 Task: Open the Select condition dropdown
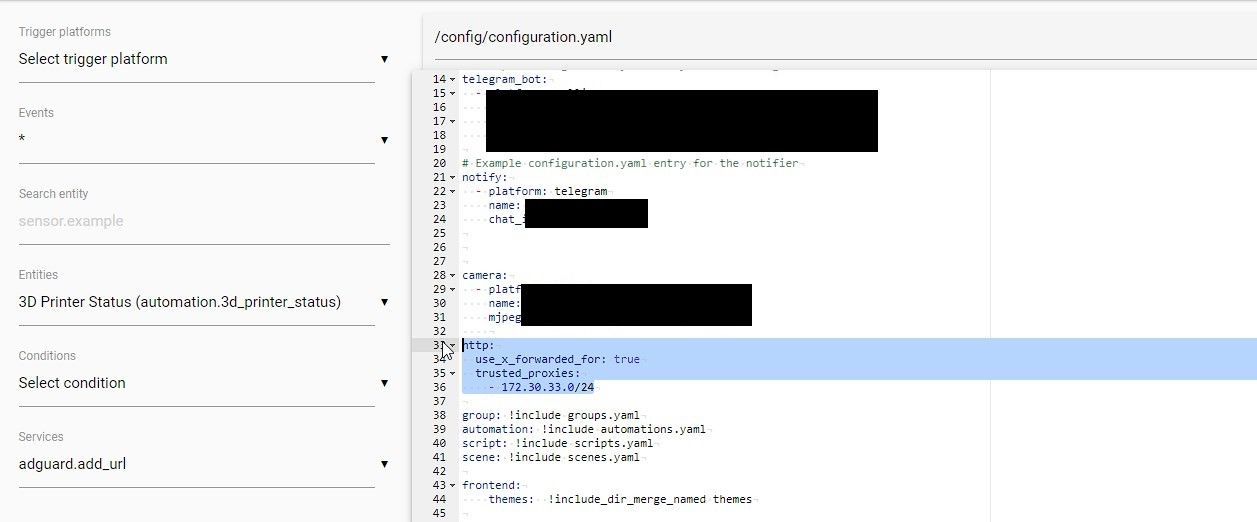204,383
